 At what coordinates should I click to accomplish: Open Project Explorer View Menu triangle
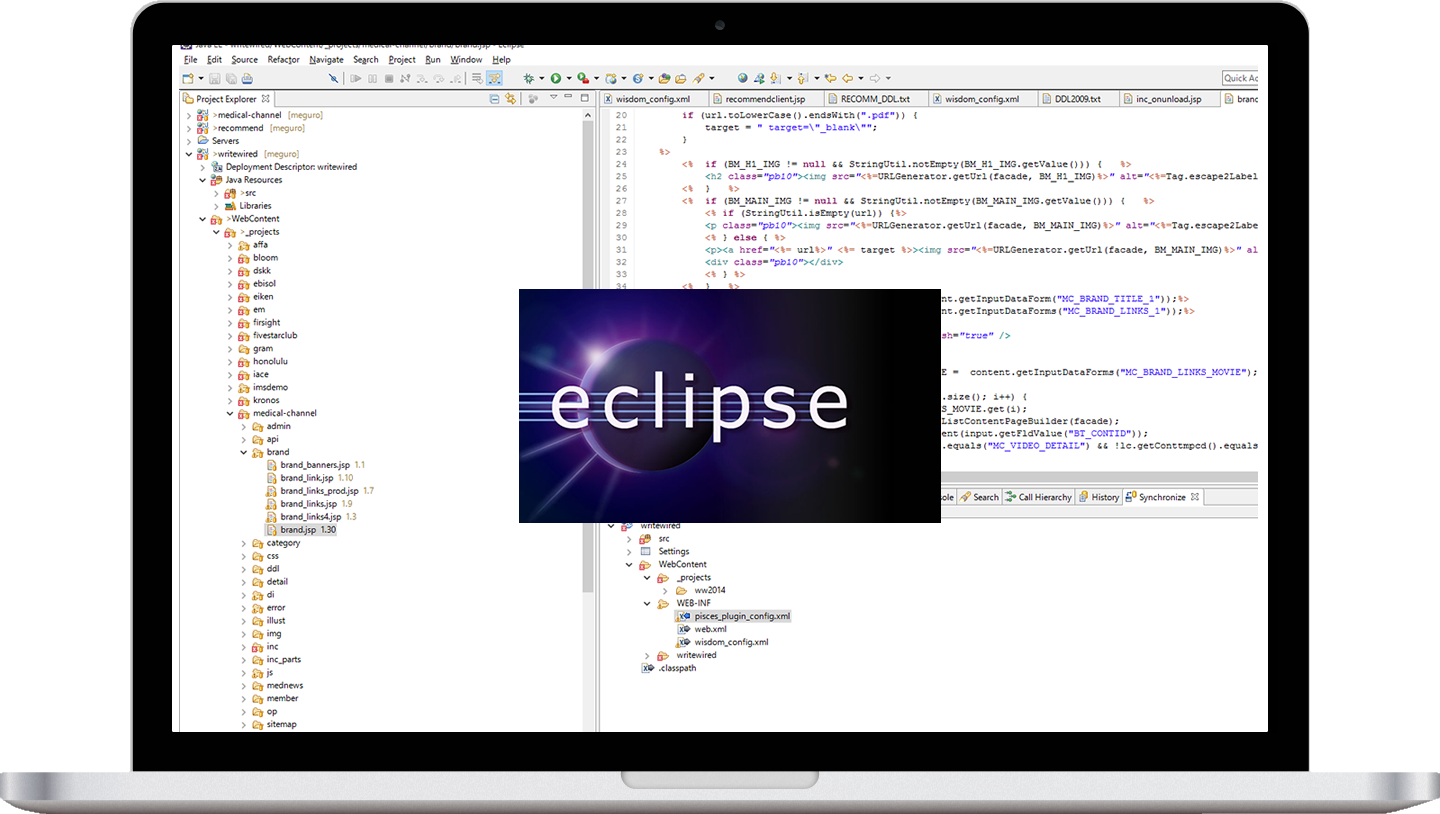(x=554, y=97)
